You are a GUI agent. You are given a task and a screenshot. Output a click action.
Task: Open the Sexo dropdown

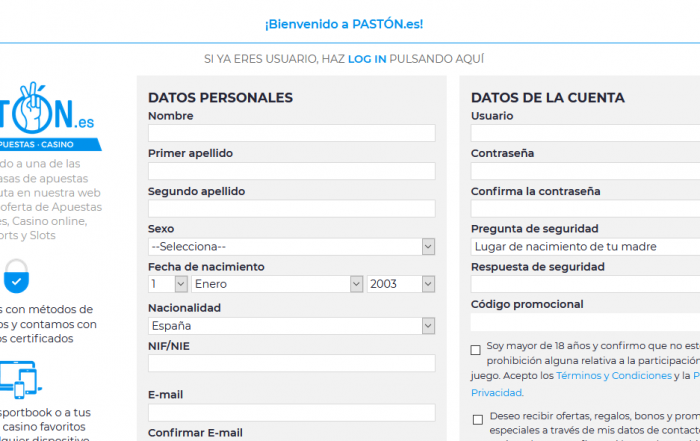292,246
